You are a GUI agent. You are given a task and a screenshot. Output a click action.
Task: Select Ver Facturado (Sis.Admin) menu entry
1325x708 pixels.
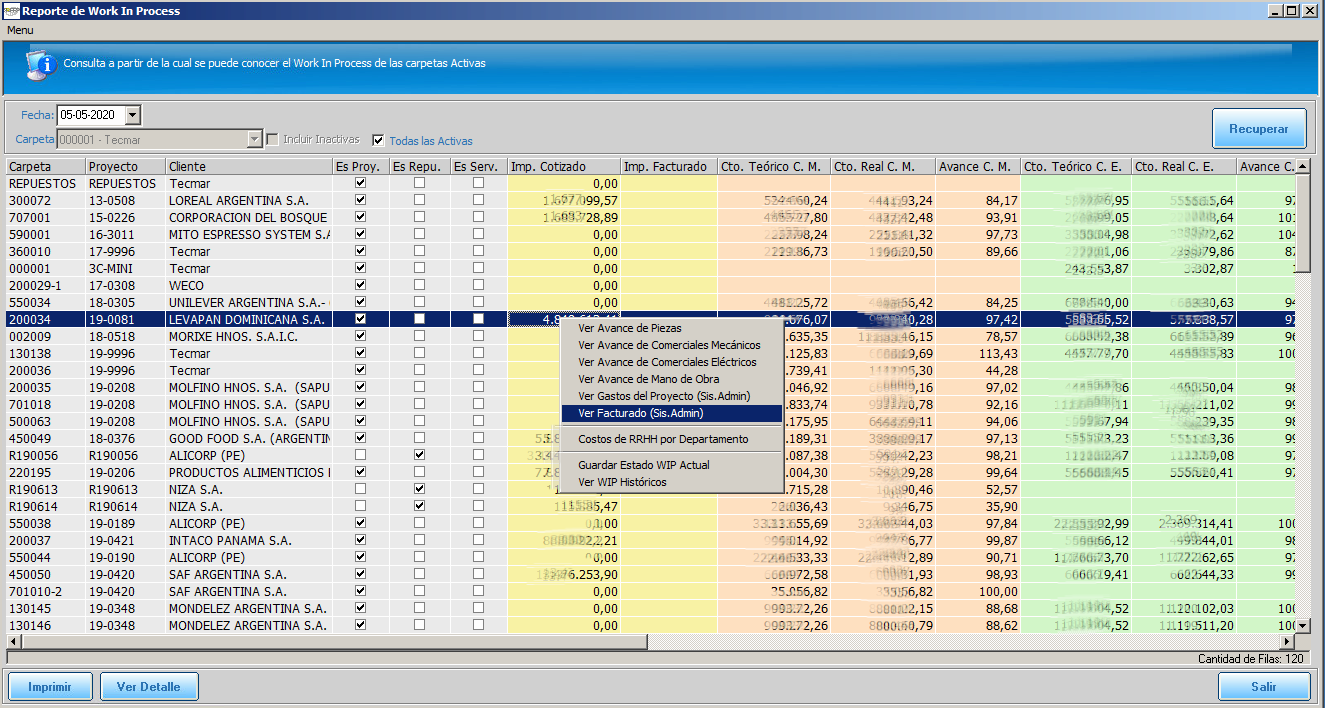click(640, 413)
